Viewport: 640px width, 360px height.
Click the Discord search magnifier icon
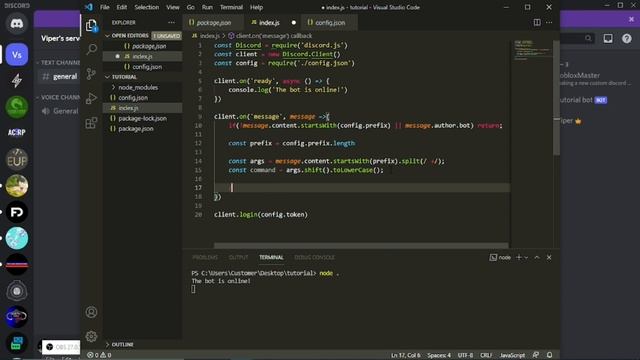click(x=588, y=38)
